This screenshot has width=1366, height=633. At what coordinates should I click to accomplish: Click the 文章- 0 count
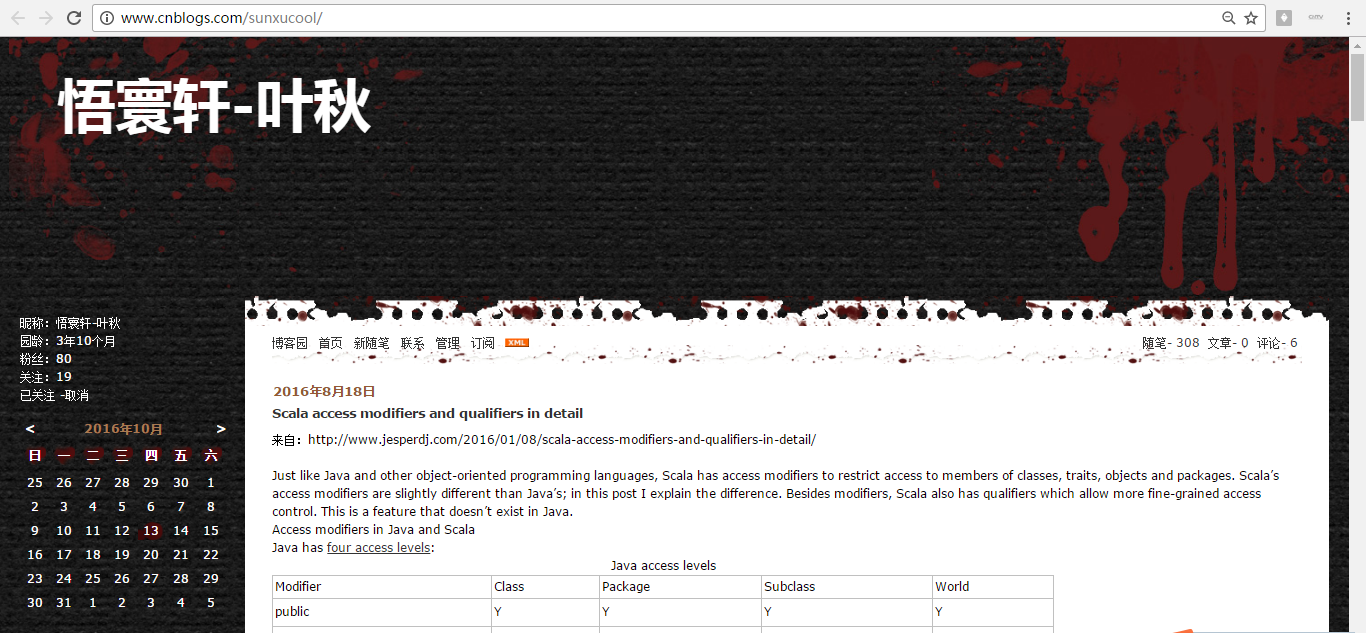[x=1228, y=343]
